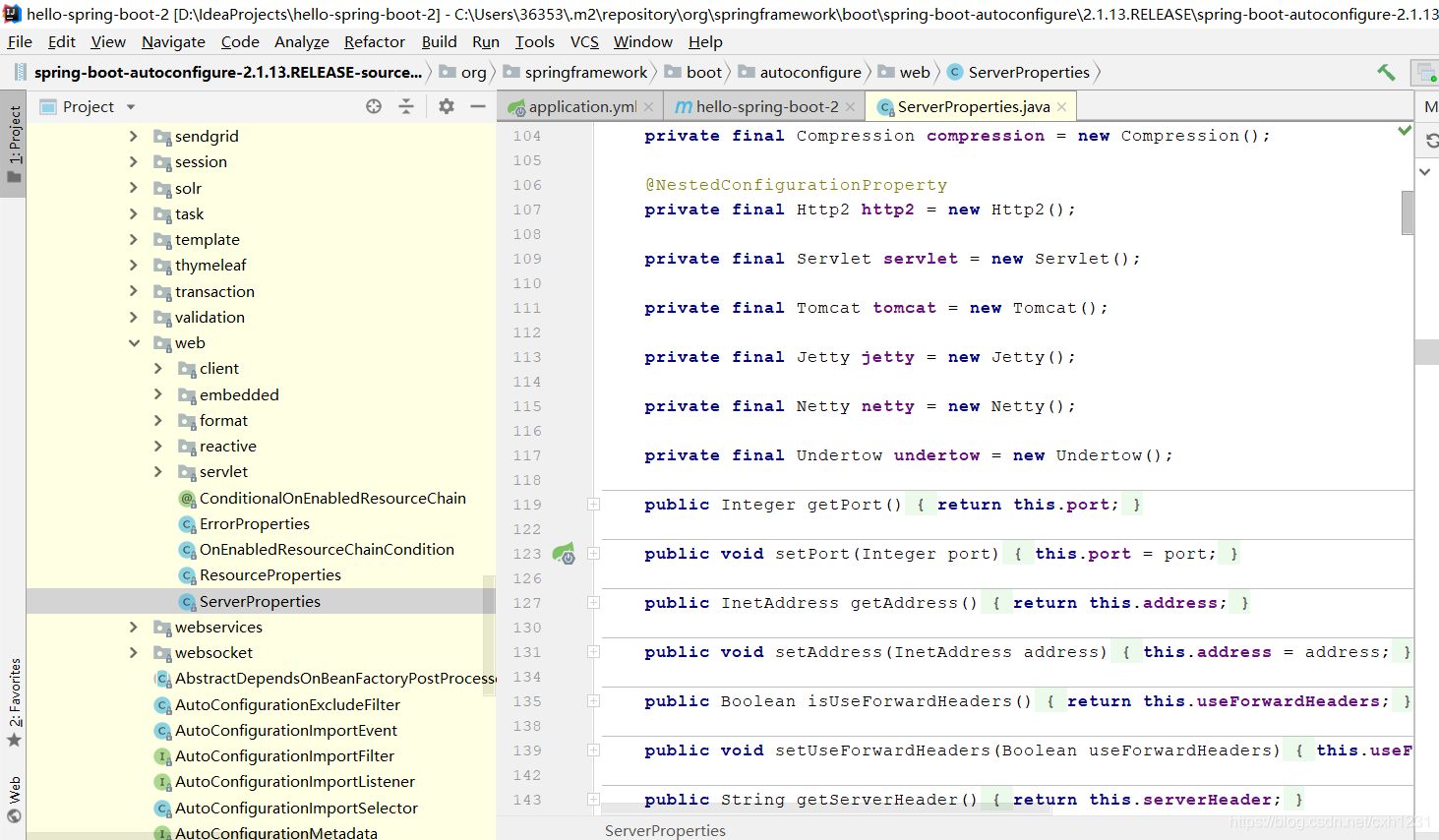Select the ErrorProperties class icon
The width and height of the screenshot is (1439, 840).
[x=187, y=524]
